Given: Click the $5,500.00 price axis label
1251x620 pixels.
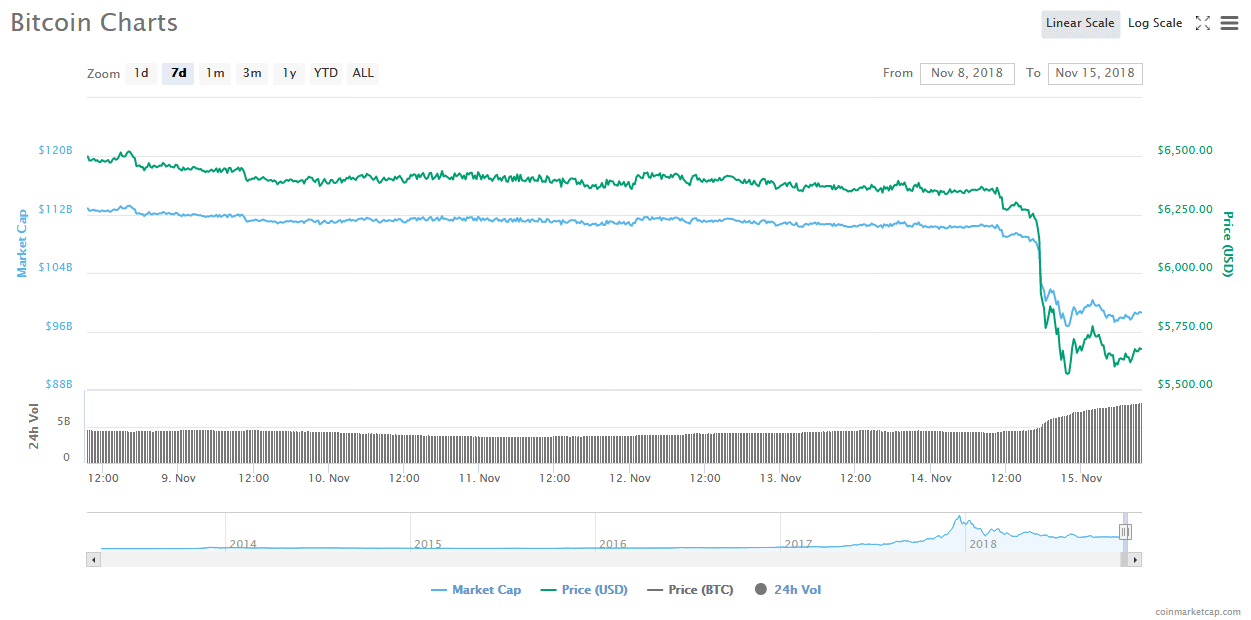Looking at the screenshot, I should tap(1185, 384).
